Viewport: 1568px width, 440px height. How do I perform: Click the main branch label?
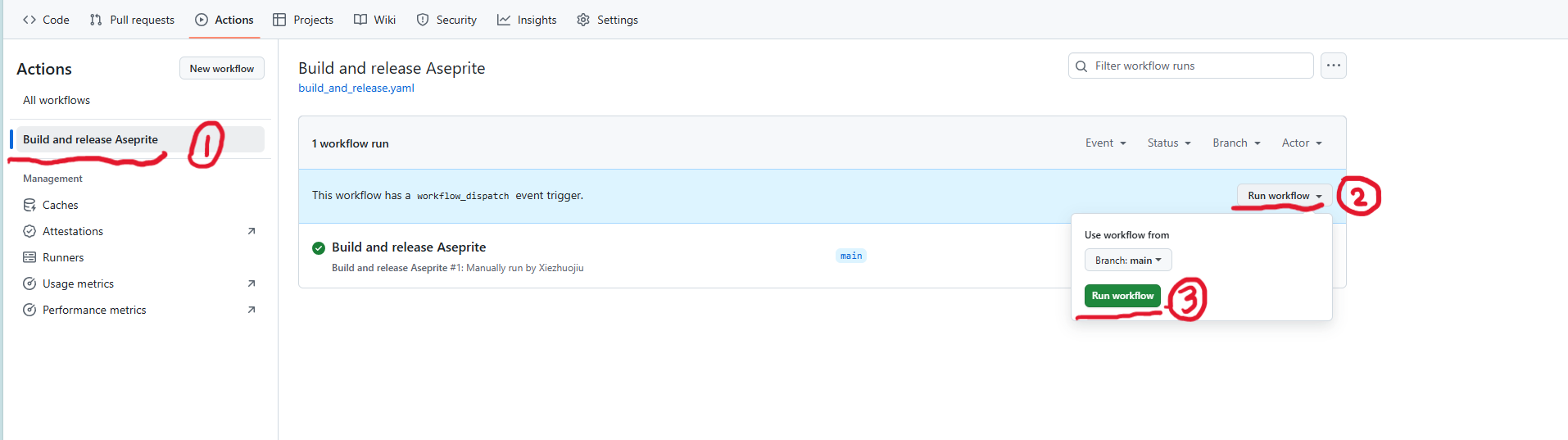(x=851, y=256)
